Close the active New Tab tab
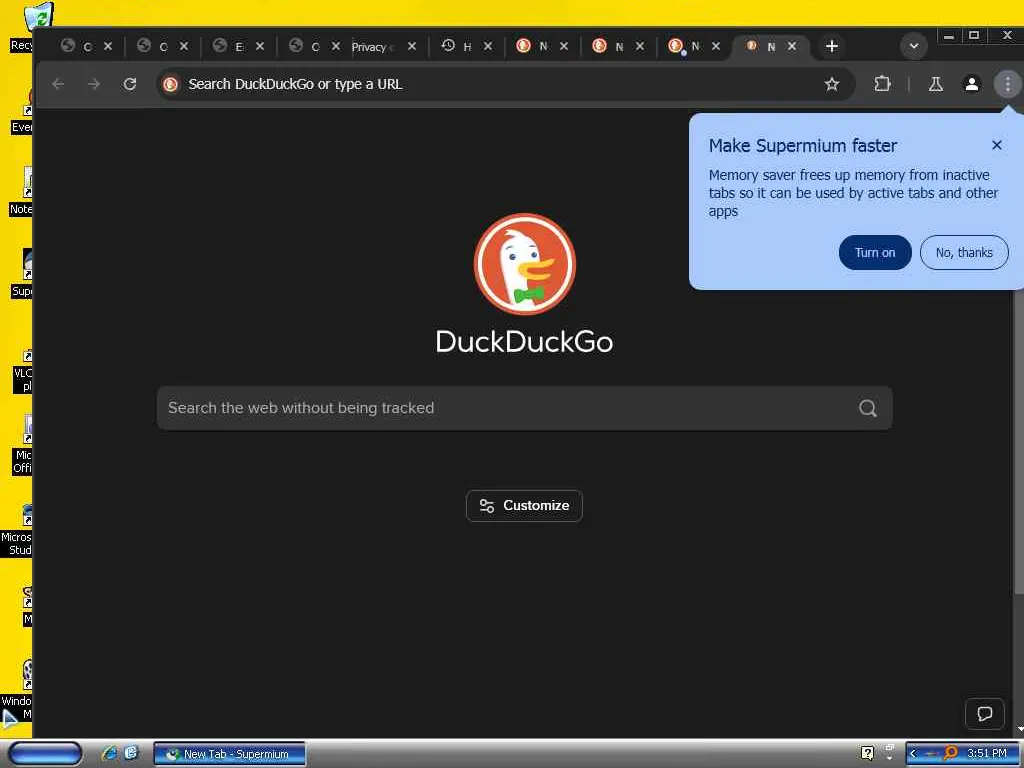This screenshot has width=1024, height=768. 792,46
